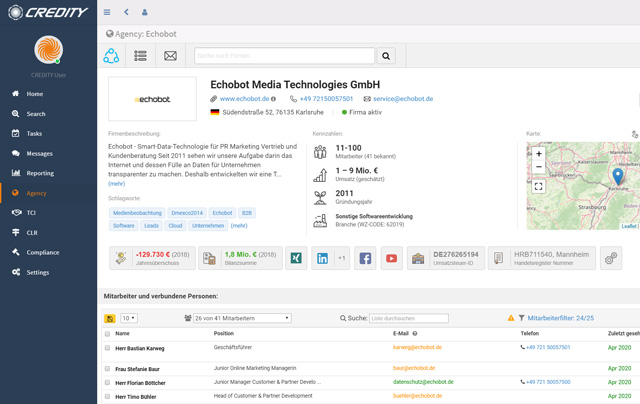Open the Facebook page icon
Image resolution: width=640 pixels, height=404 pixels.
365,258
